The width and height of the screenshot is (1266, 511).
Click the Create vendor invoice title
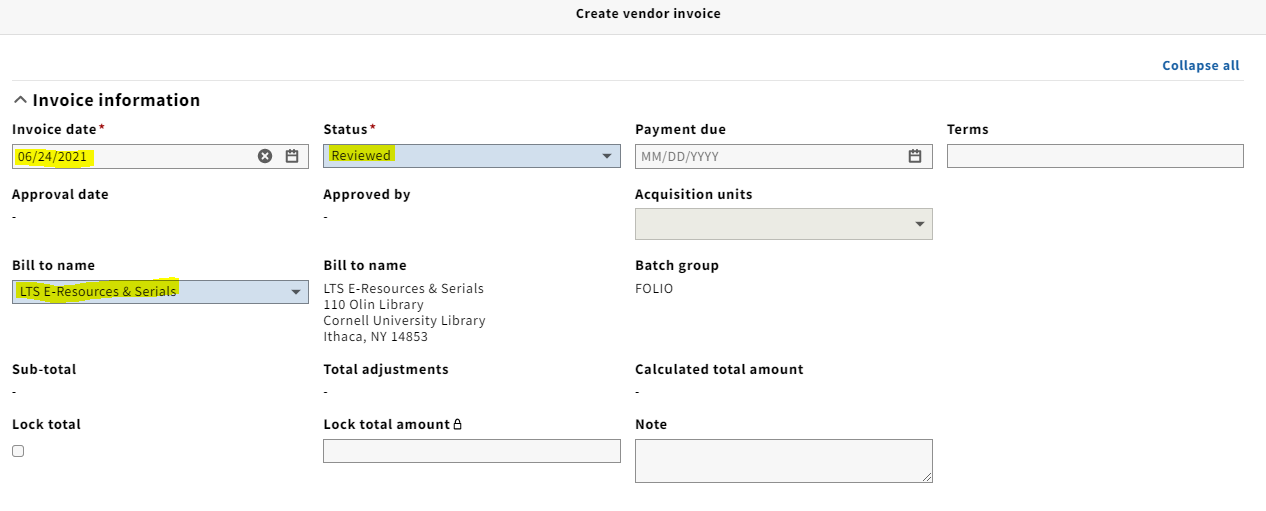[648, 14]
